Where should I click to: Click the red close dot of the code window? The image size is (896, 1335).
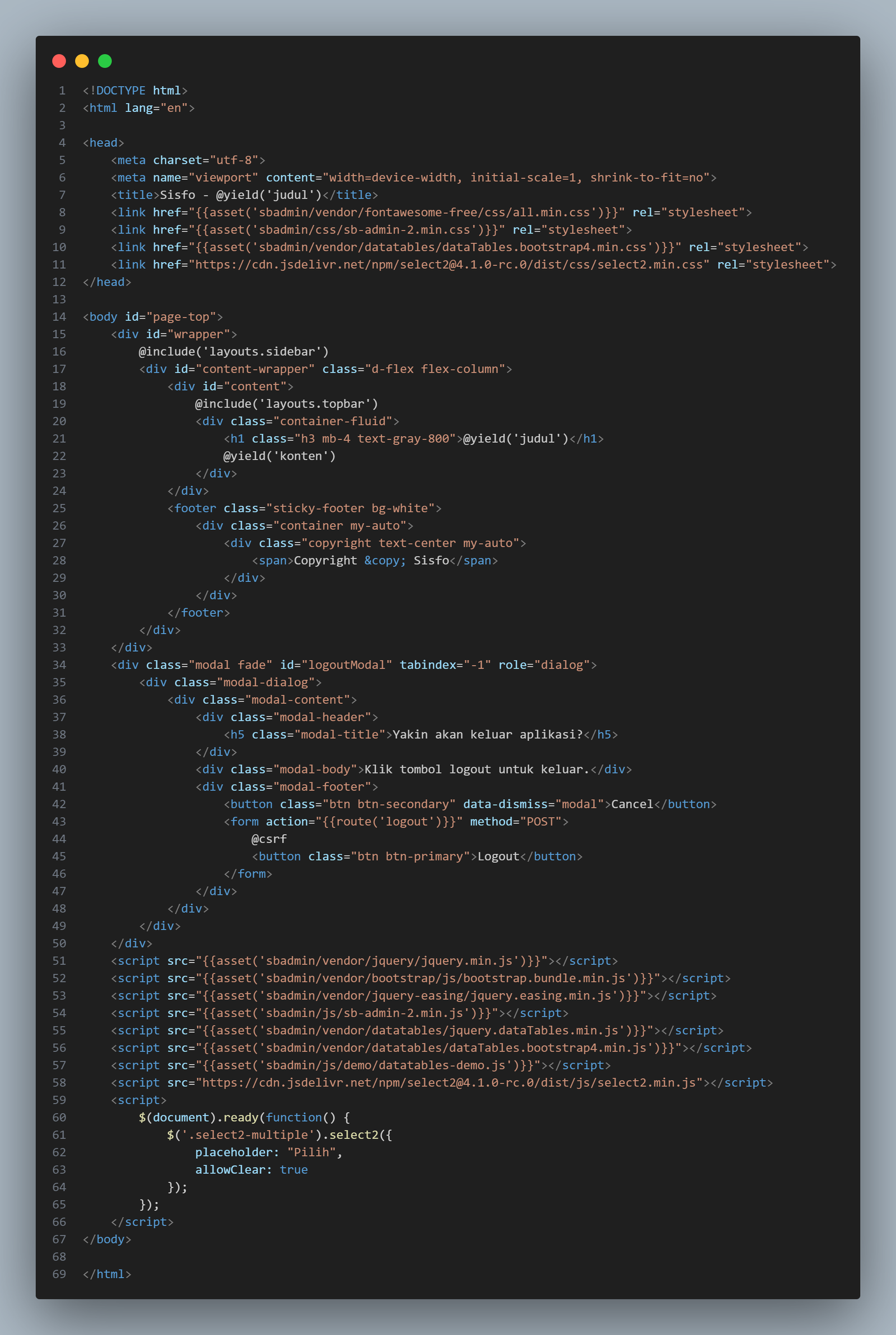(59, 61)
